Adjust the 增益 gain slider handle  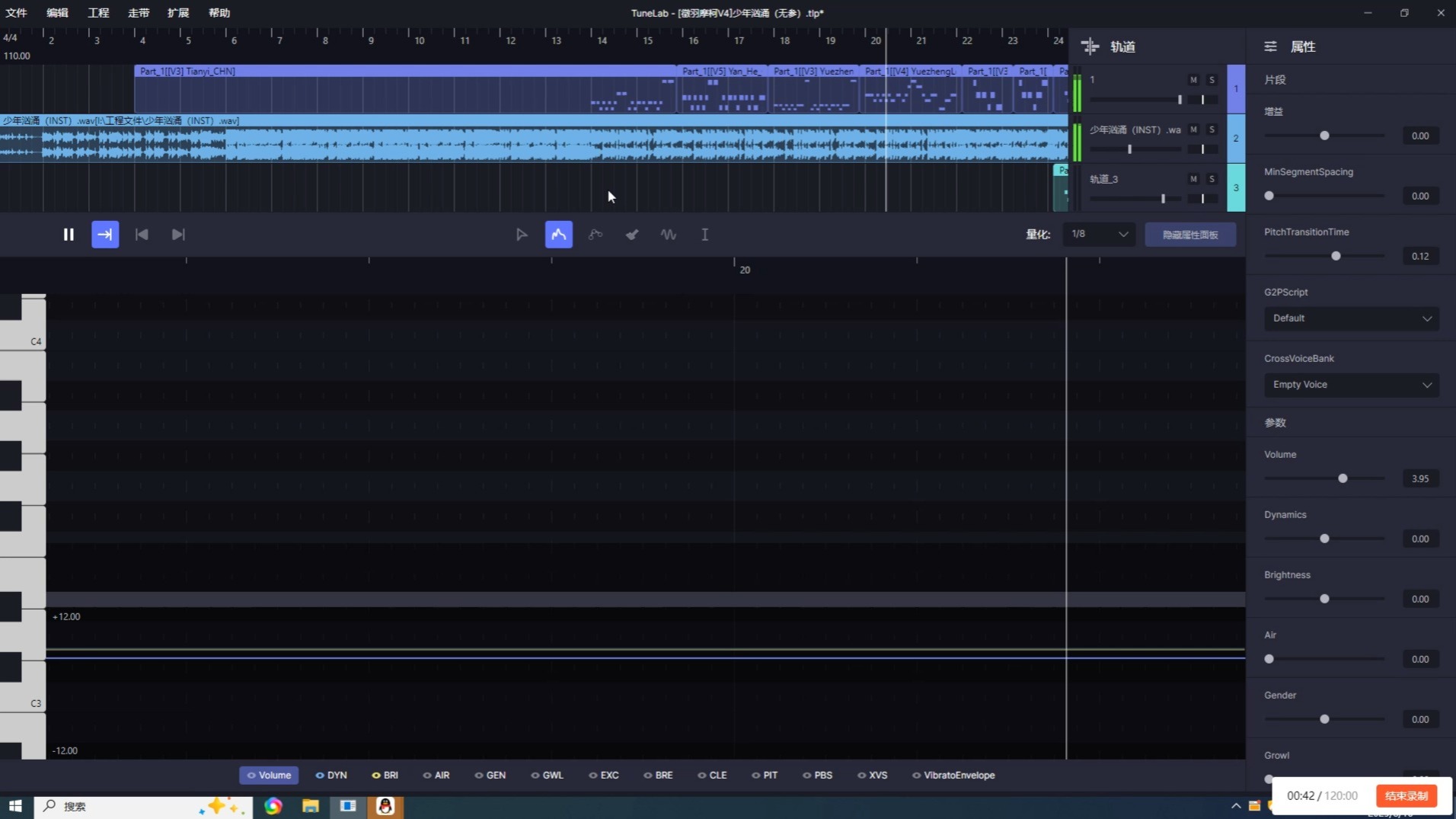pos(1324,136)
